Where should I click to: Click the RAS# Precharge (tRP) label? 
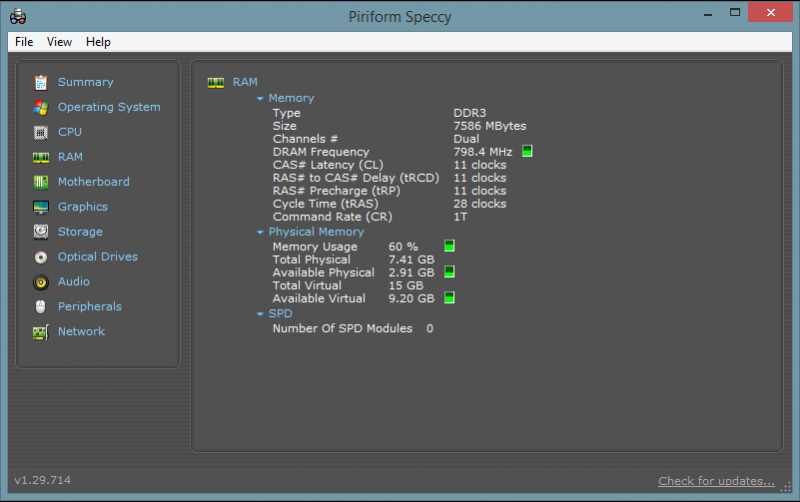tap(336, 191)
